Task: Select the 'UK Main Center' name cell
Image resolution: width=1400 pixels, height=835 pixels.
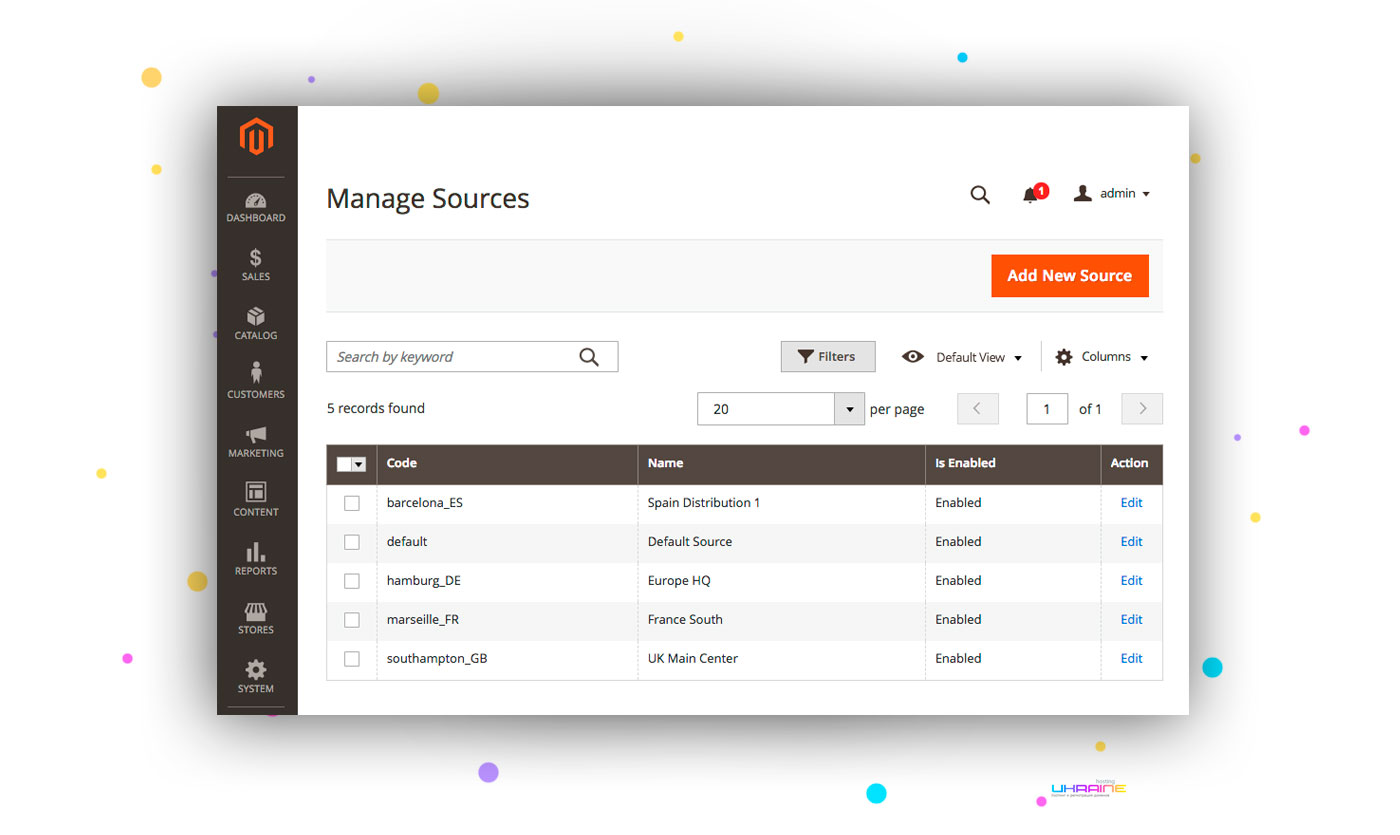Action: coord(781,659)
